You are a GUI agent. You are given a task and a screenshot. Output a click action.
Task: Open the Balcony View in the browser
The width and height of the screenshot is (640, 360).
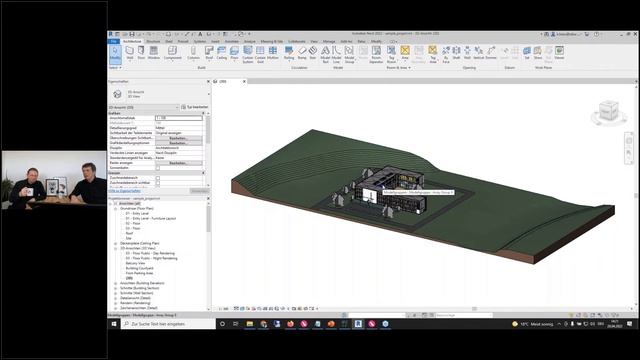tap(135, 263)
